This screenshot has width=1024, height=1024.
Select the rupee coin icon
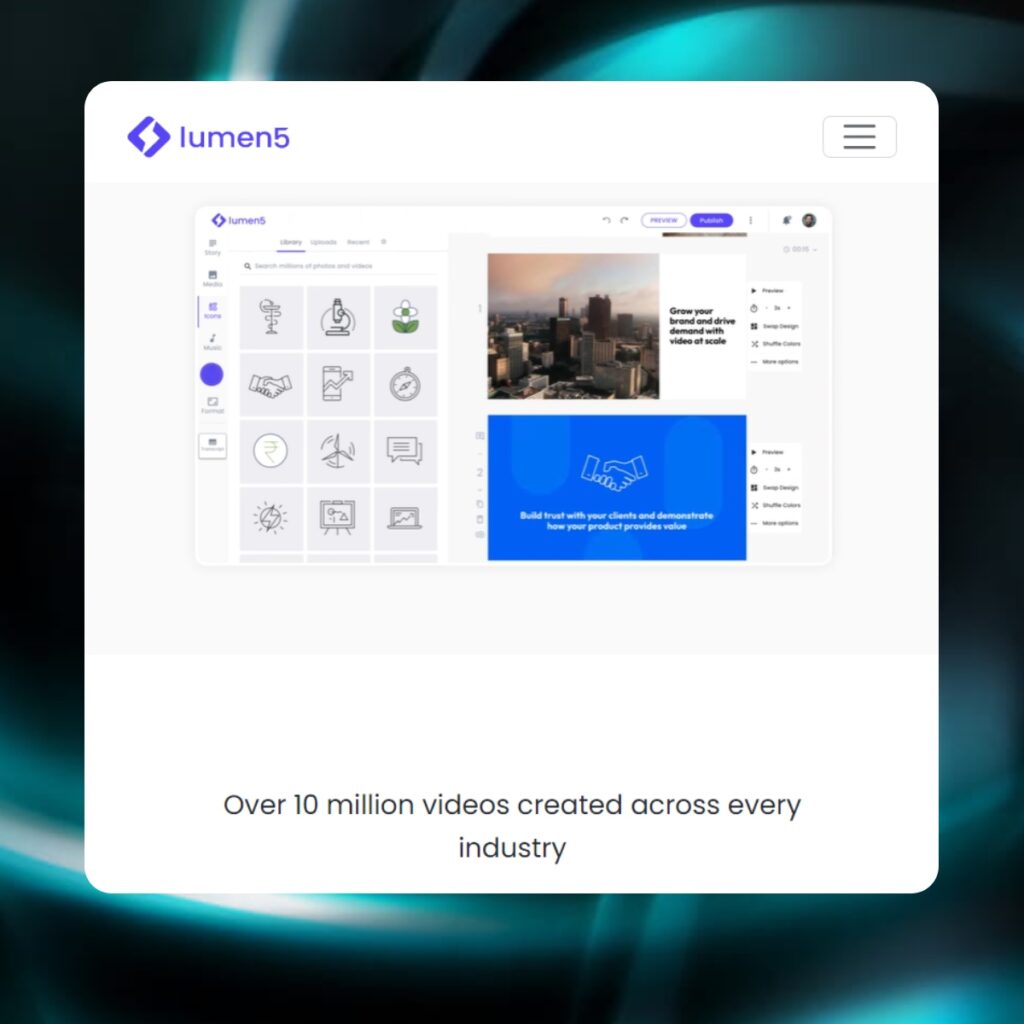pyautogui.click(x=271, y=451)
